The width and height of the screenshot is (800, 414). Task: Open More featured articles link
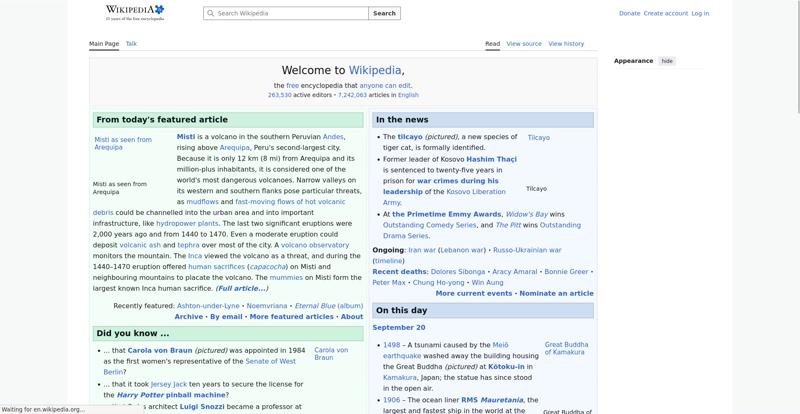pos(291,316)
